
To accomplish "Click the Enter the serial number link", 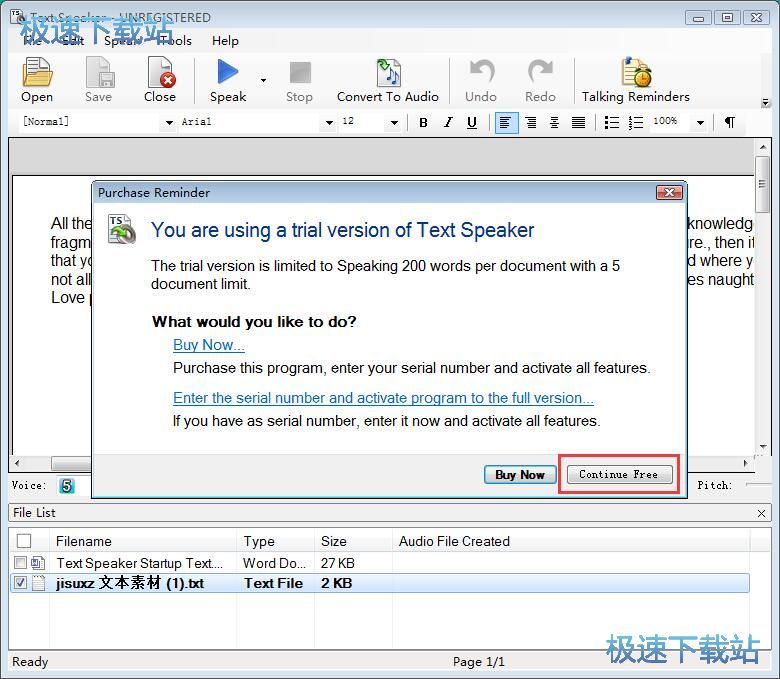I will [x=383, y=398].
